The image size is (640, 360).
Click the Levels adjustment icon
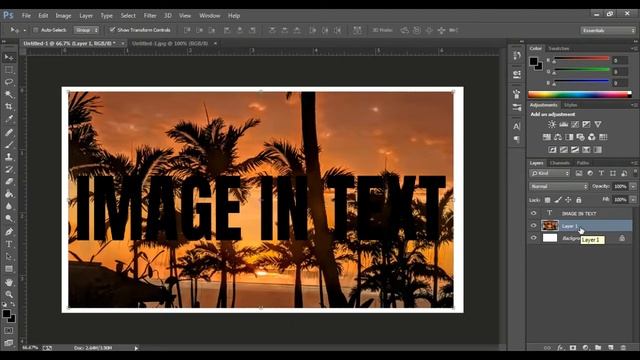[x=564, y=124]
